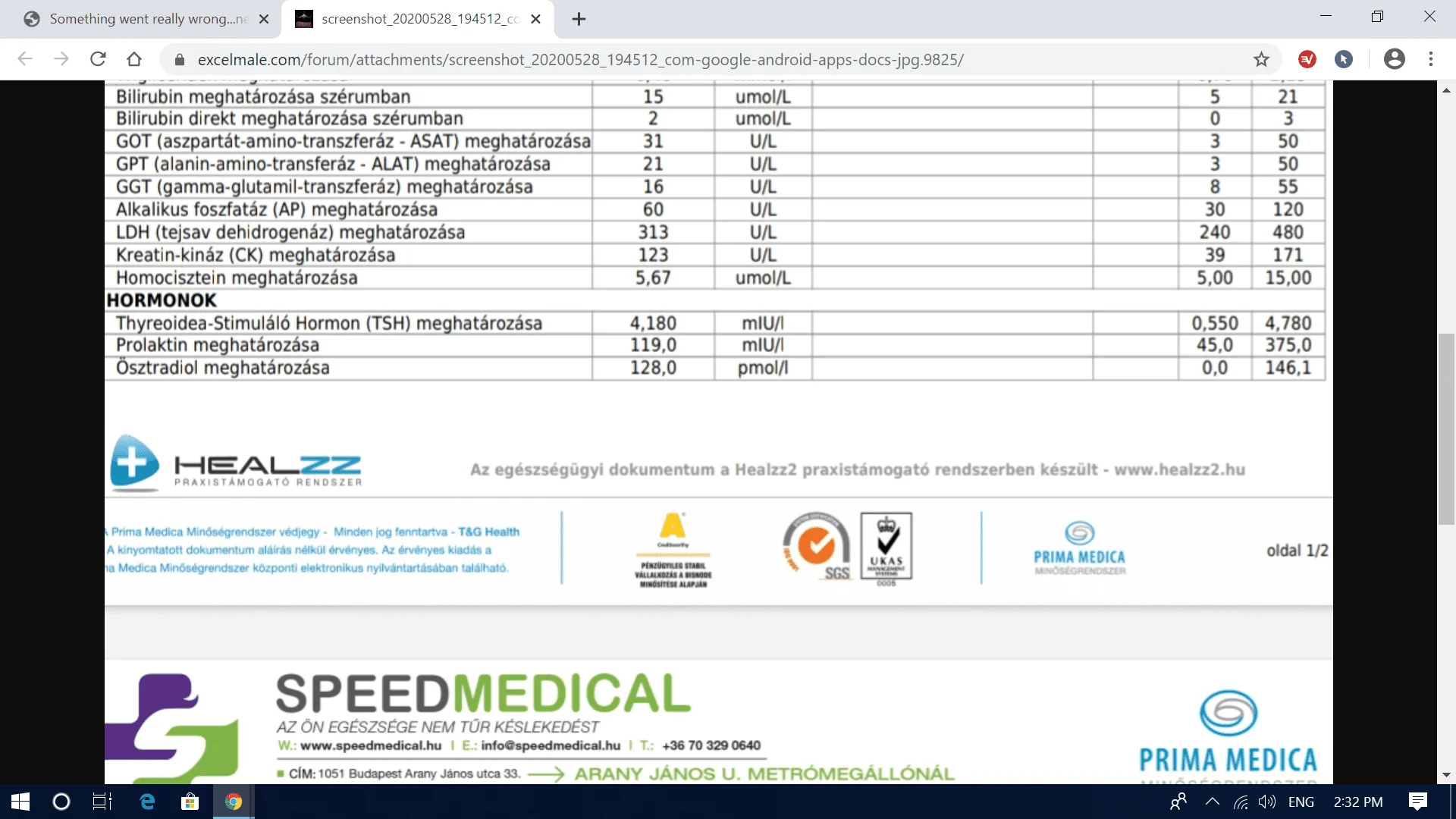Open the volume control in system tray
Viewport: 1456px width, 819px height.
coord(1266,802)
